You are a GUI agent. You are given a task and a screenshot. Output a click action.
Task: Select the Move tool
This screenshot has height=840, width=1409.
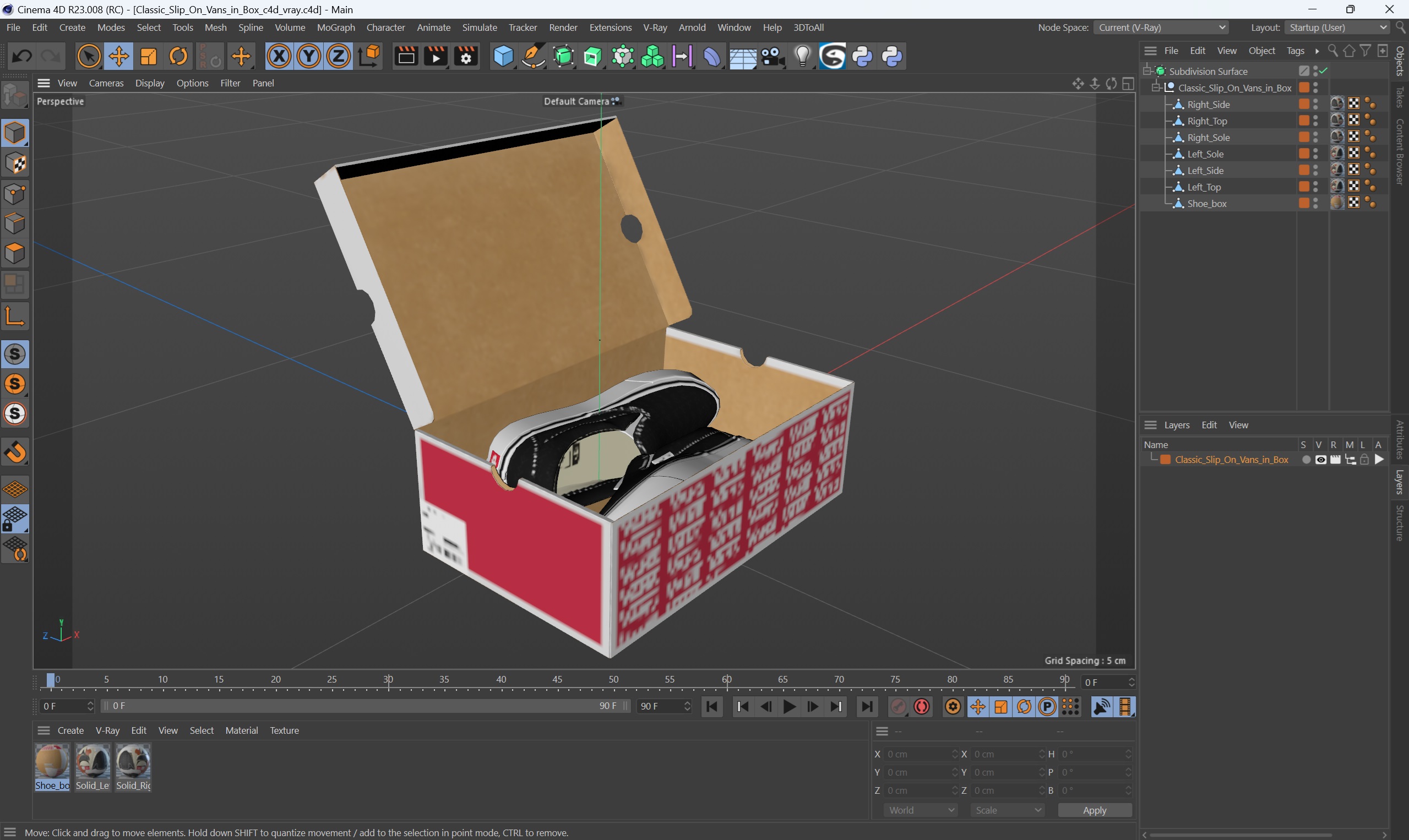click(x=119, y=56)
